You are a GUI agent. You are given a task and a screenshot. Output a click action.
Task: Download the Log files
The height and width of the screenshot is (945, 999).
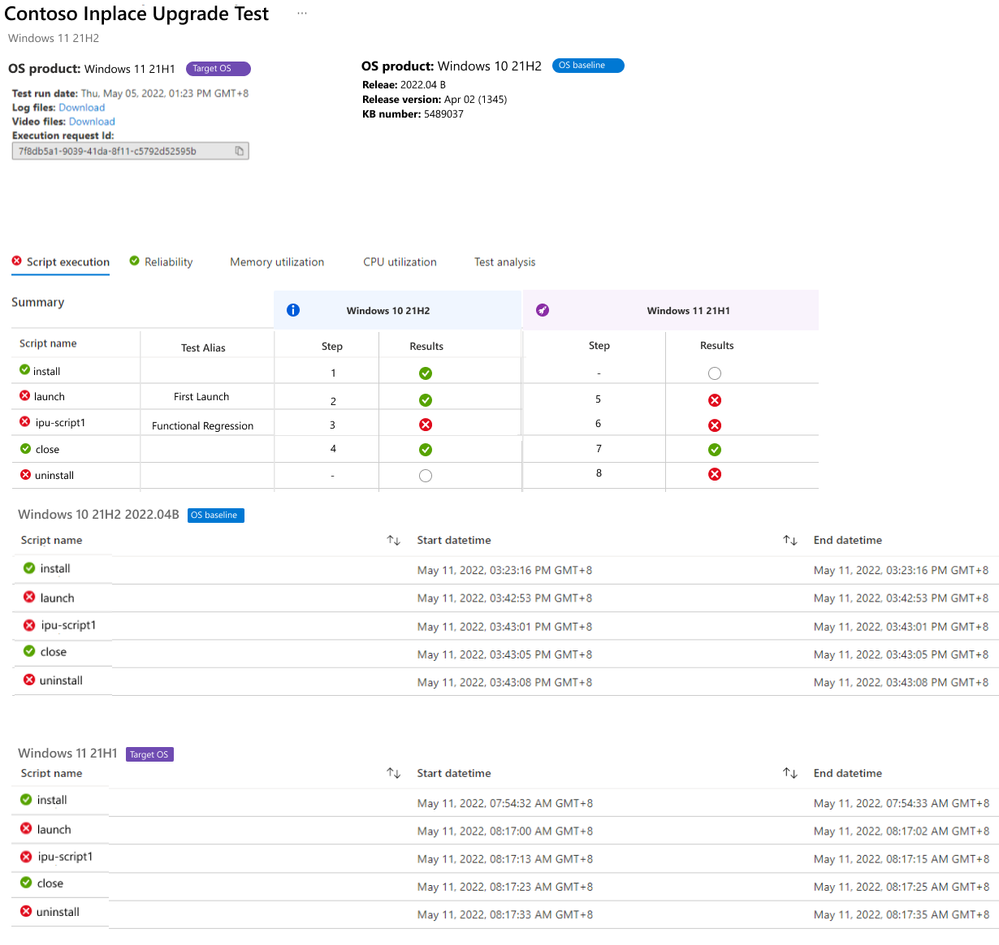tap(82, 108)
